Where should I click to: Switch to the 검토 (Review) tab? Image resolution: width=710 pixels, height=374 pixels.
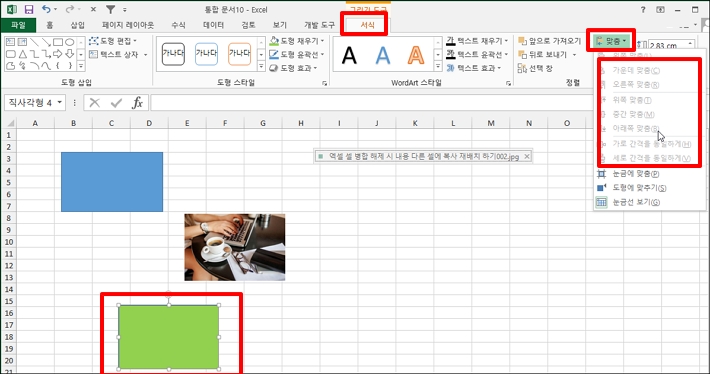tap(248, 25)
